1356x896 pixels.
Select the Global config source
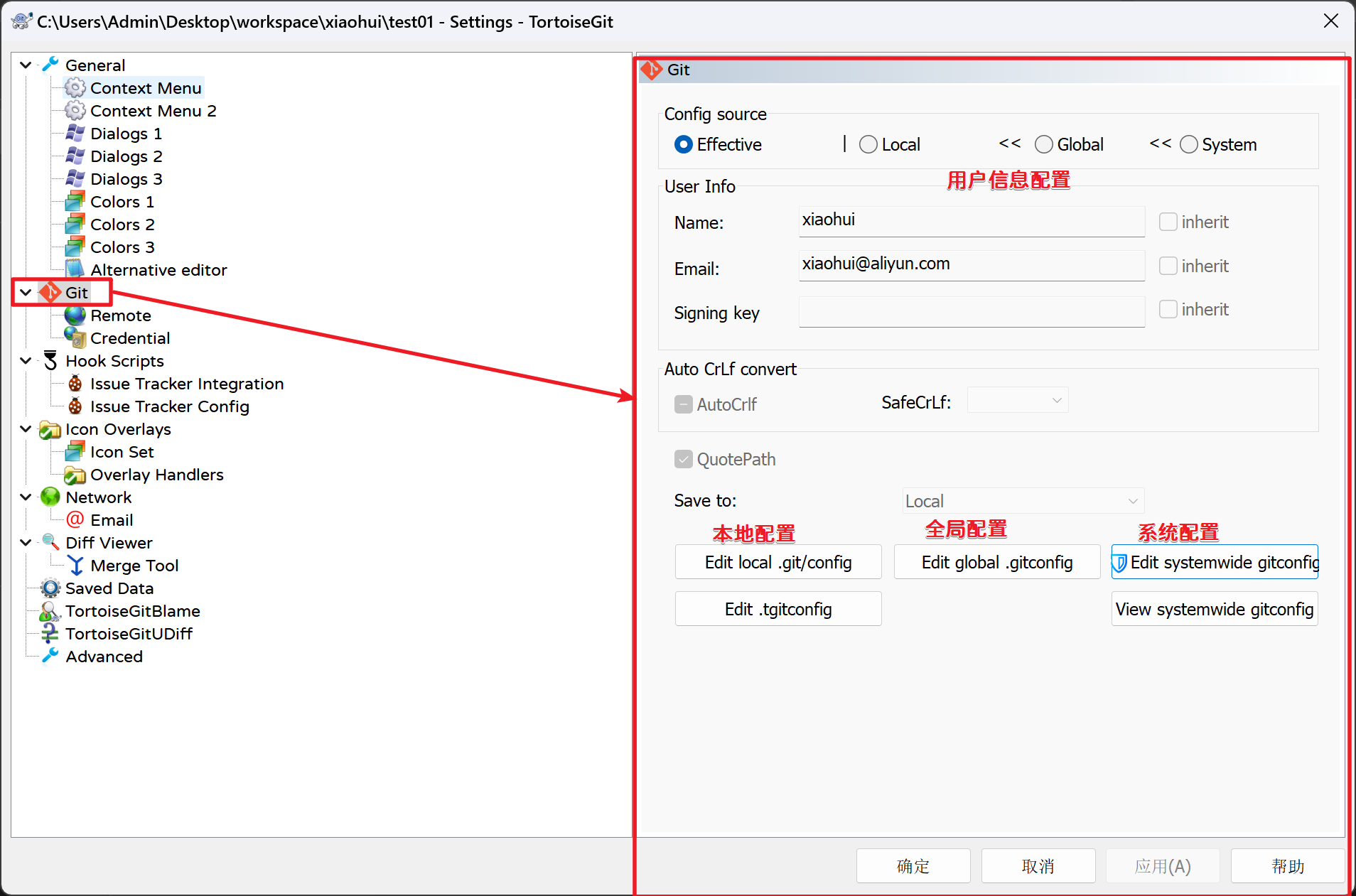coord(1044,145)
